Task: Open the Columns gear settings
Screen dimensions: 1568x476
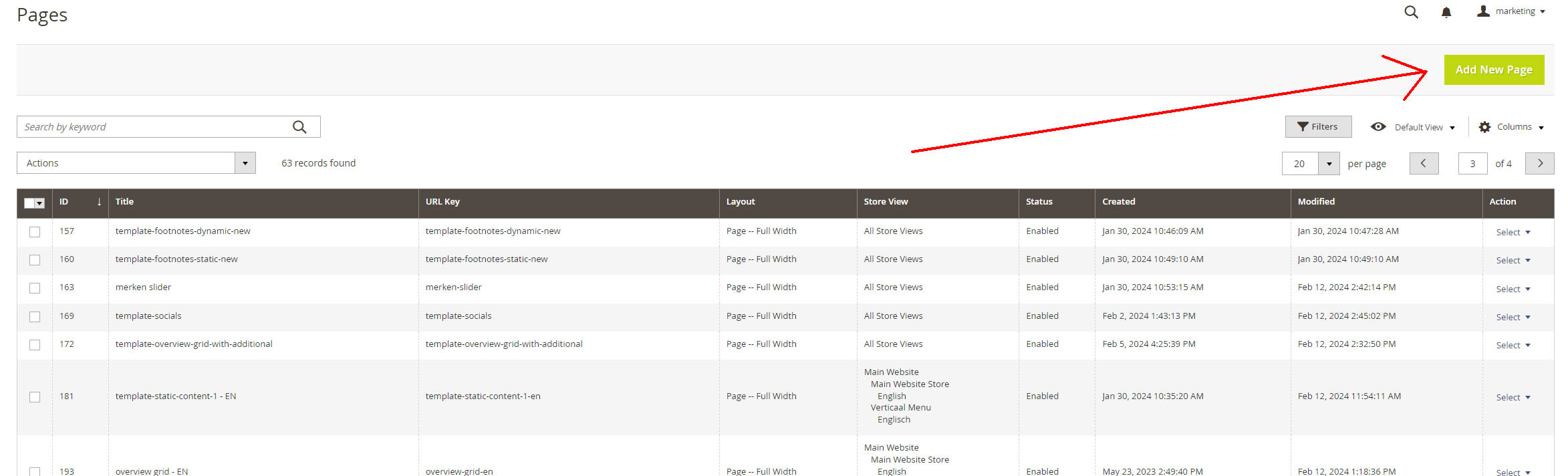Action: [1511, 127]
